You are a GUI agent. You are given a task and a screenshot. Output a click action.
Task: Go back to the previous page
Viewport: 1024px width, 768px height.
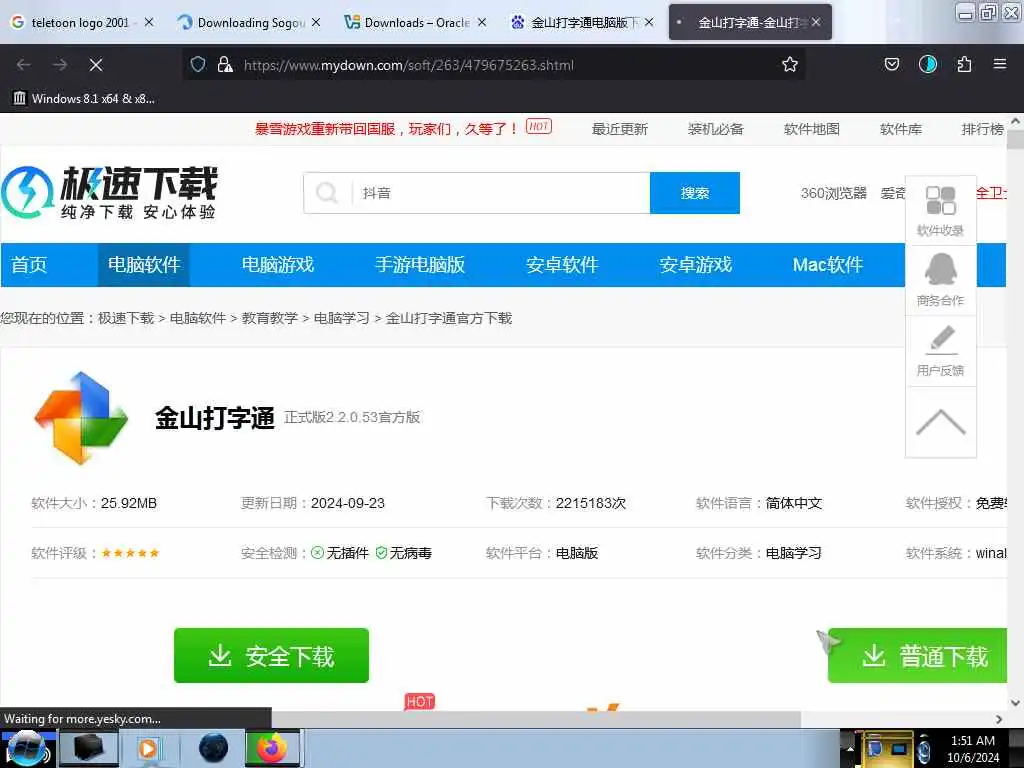click(x=24, y=65)
